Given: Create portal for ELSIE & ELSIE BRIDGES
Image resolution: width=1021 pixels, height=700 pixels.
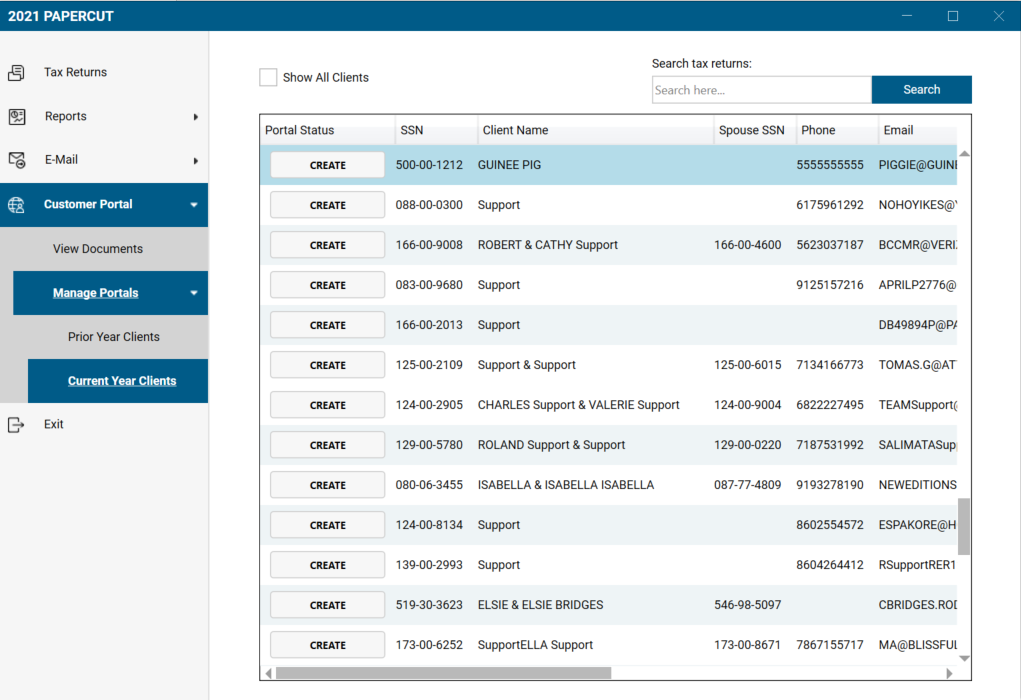Looking at the screenshot, I should [x=328, y=606].
